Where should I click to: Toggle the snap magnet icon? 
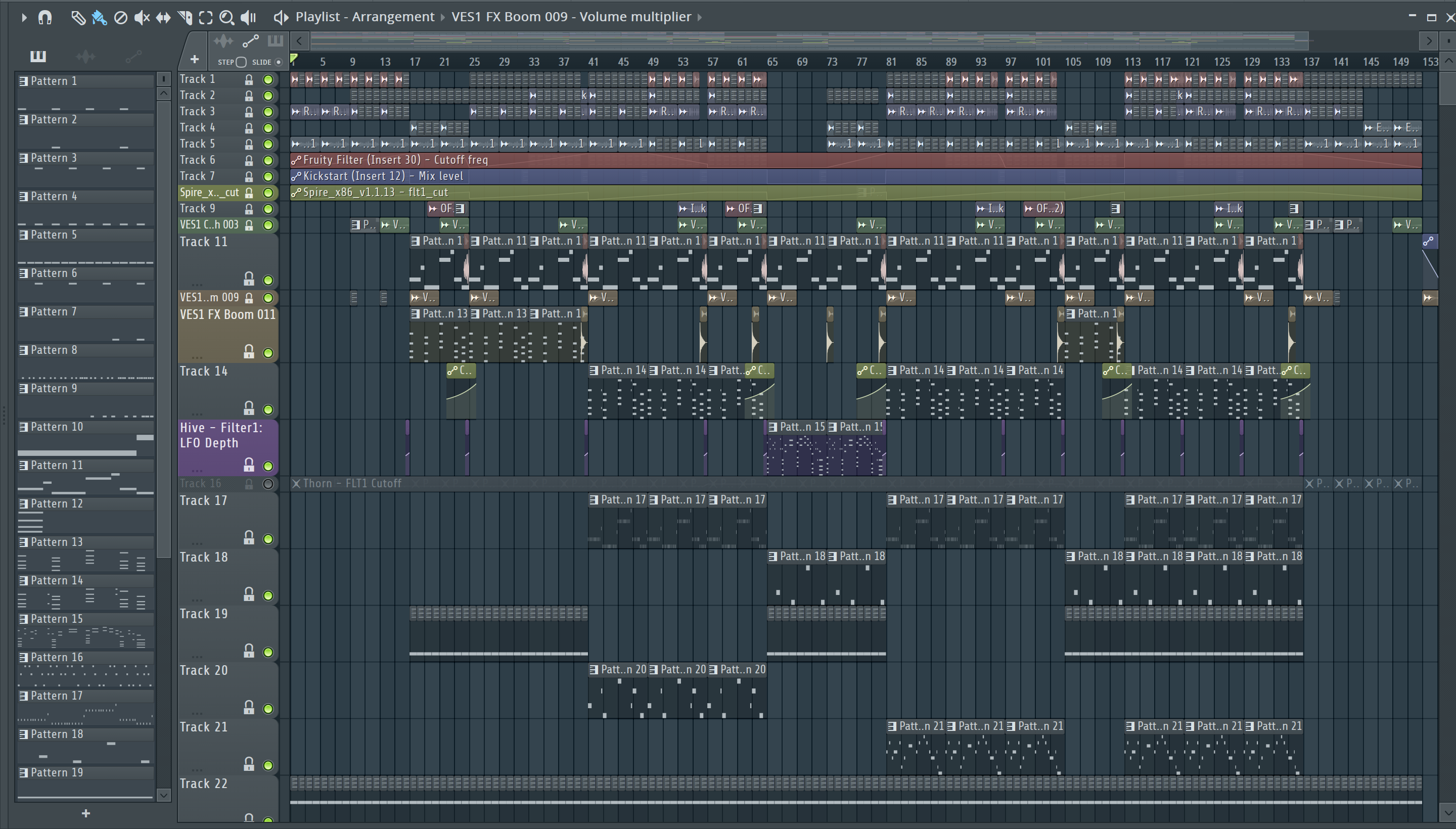coord(45,18)
